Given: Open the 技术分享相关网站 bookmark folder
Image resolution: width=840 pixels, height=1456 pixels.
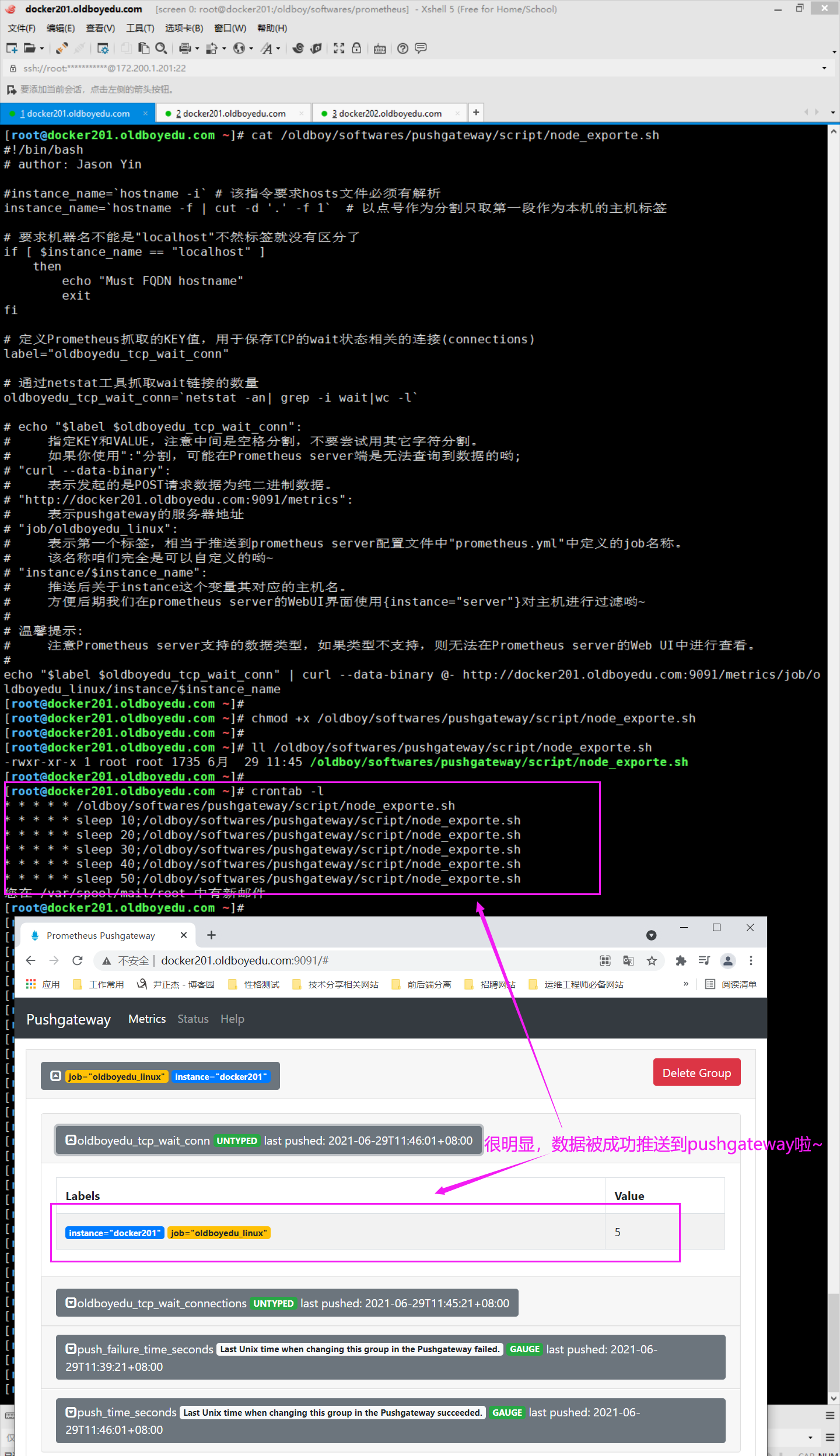Looking at the screenshot, I should tap(335, 984).
